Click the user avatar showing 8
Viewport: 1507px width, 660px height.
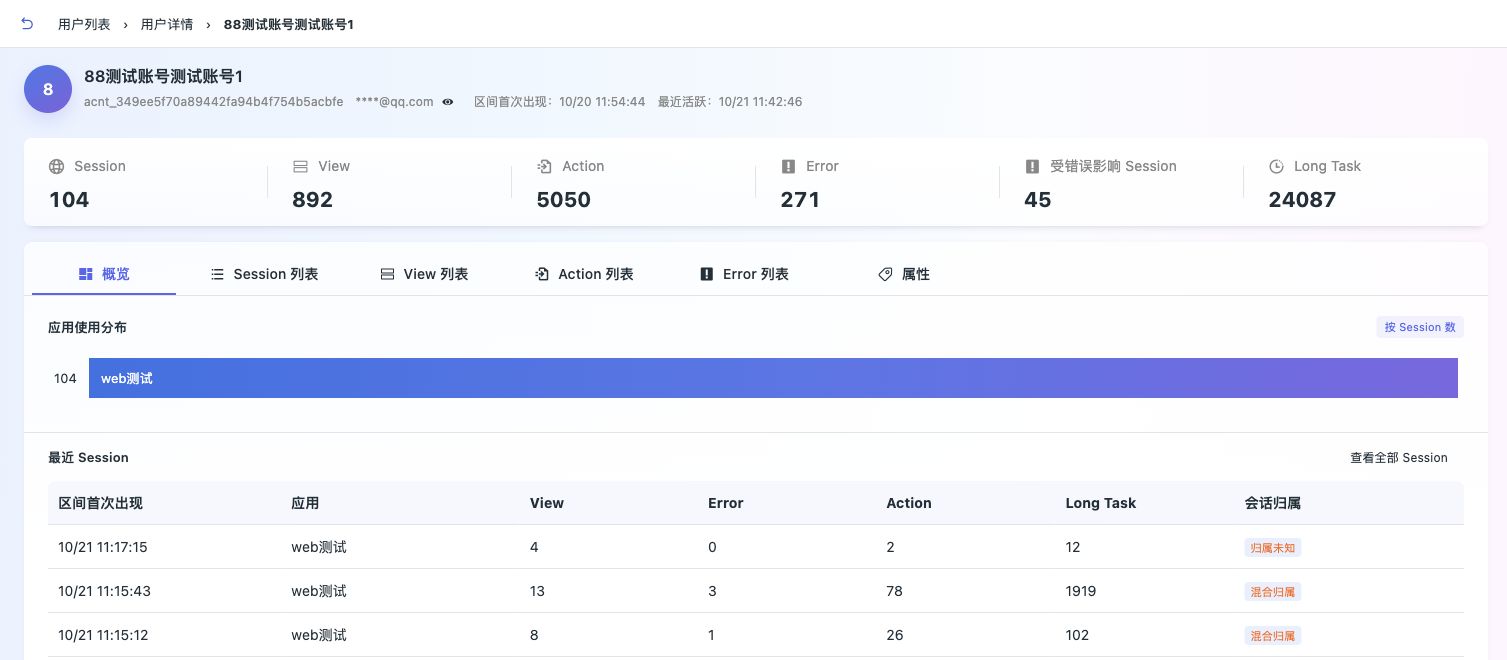point(48,89)
